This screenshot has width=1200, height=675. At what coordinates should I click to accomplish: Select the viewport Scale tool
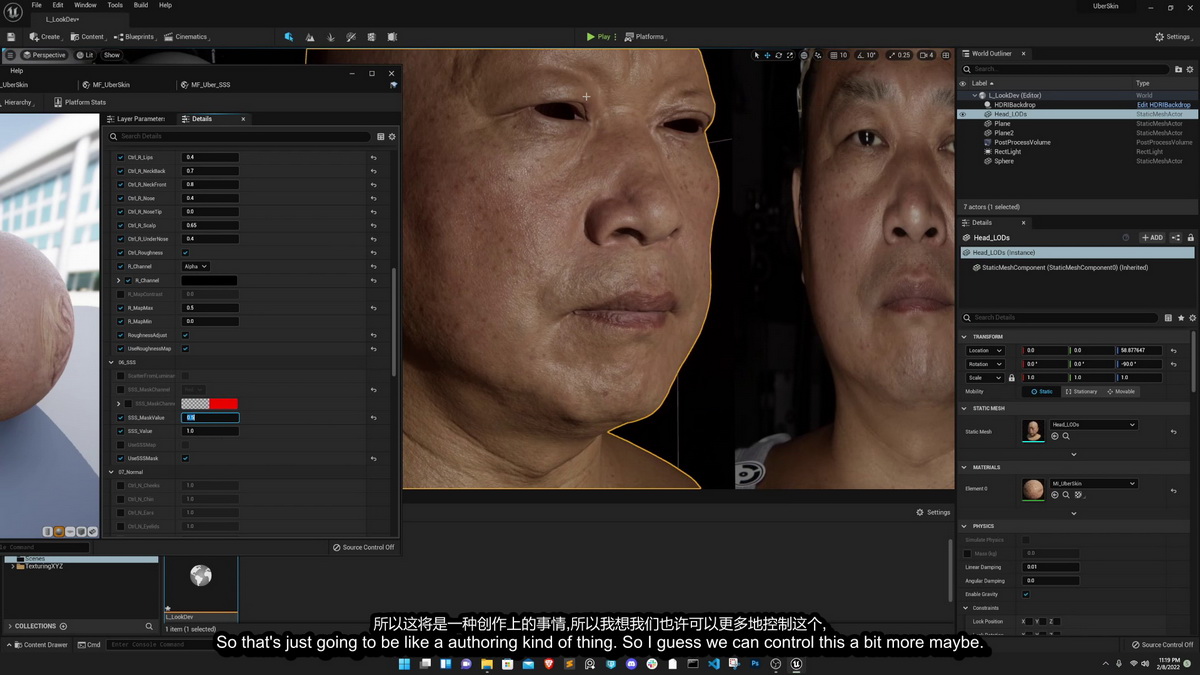pos(790,55)
